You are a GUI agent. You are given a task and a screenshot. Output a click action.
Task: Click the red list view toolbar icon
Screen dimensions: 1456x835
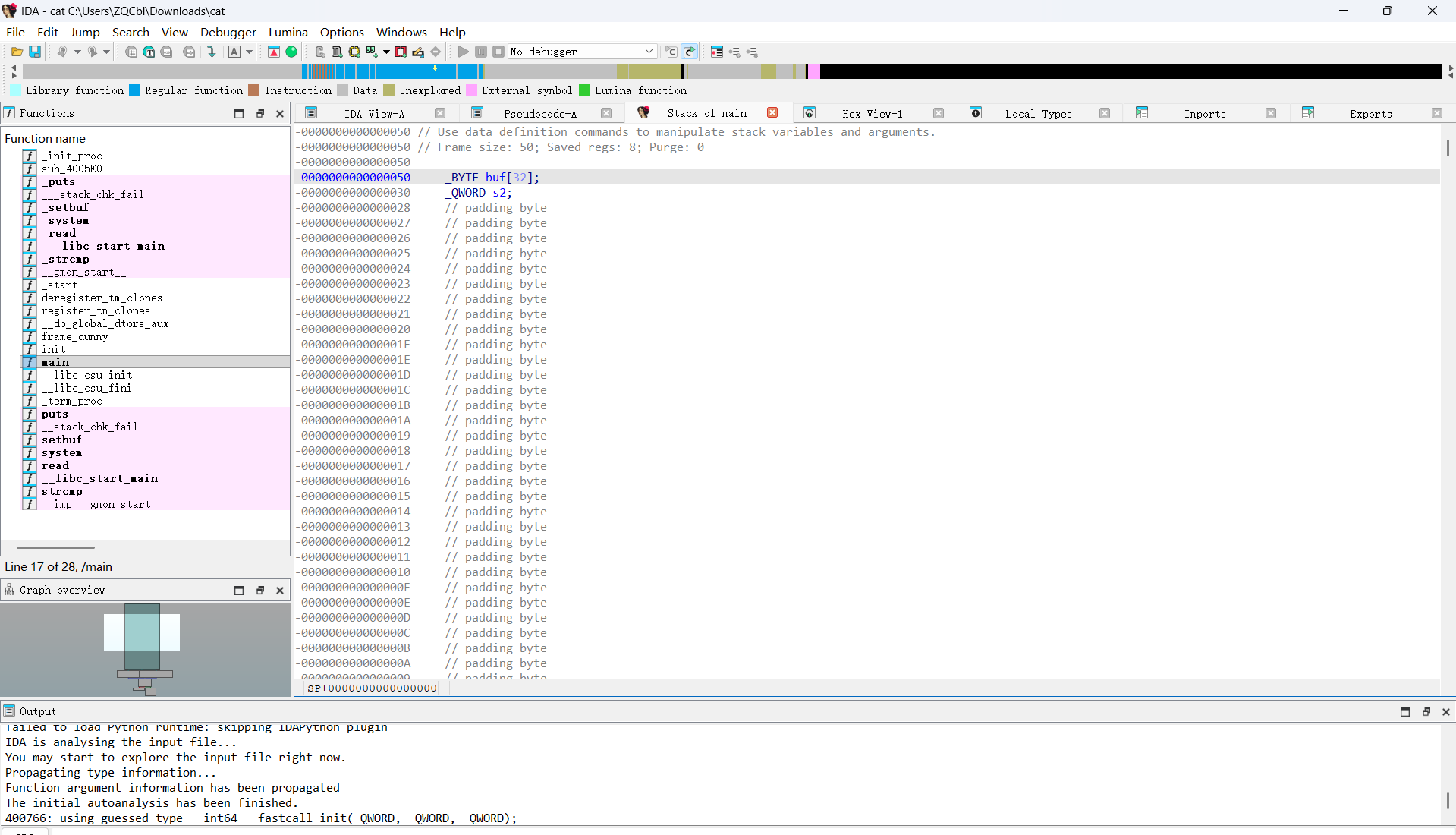point(717,52)
